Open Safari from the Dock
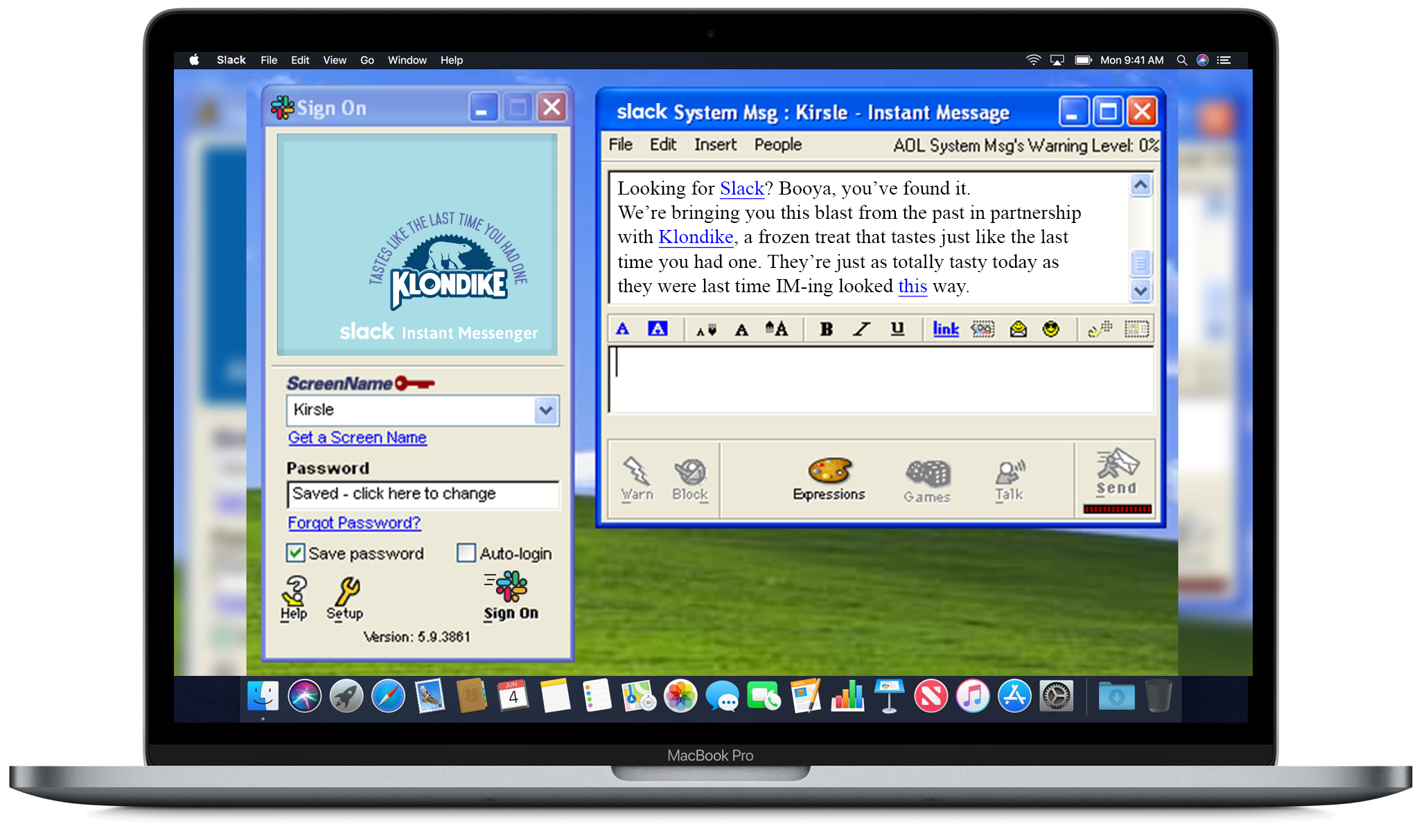The height and width of the screenshot is (840, 1419). [x=388, y=696]
